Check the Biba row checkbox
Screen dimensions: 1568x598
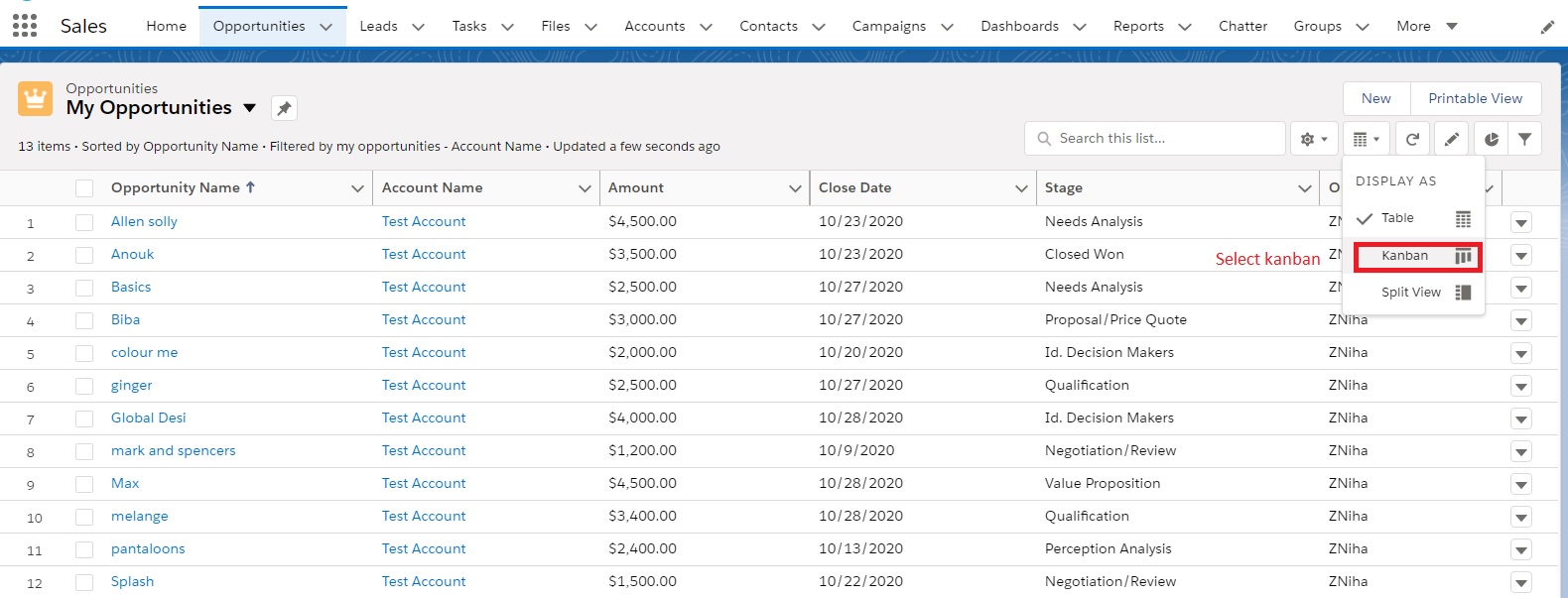(x=84, y=320)
